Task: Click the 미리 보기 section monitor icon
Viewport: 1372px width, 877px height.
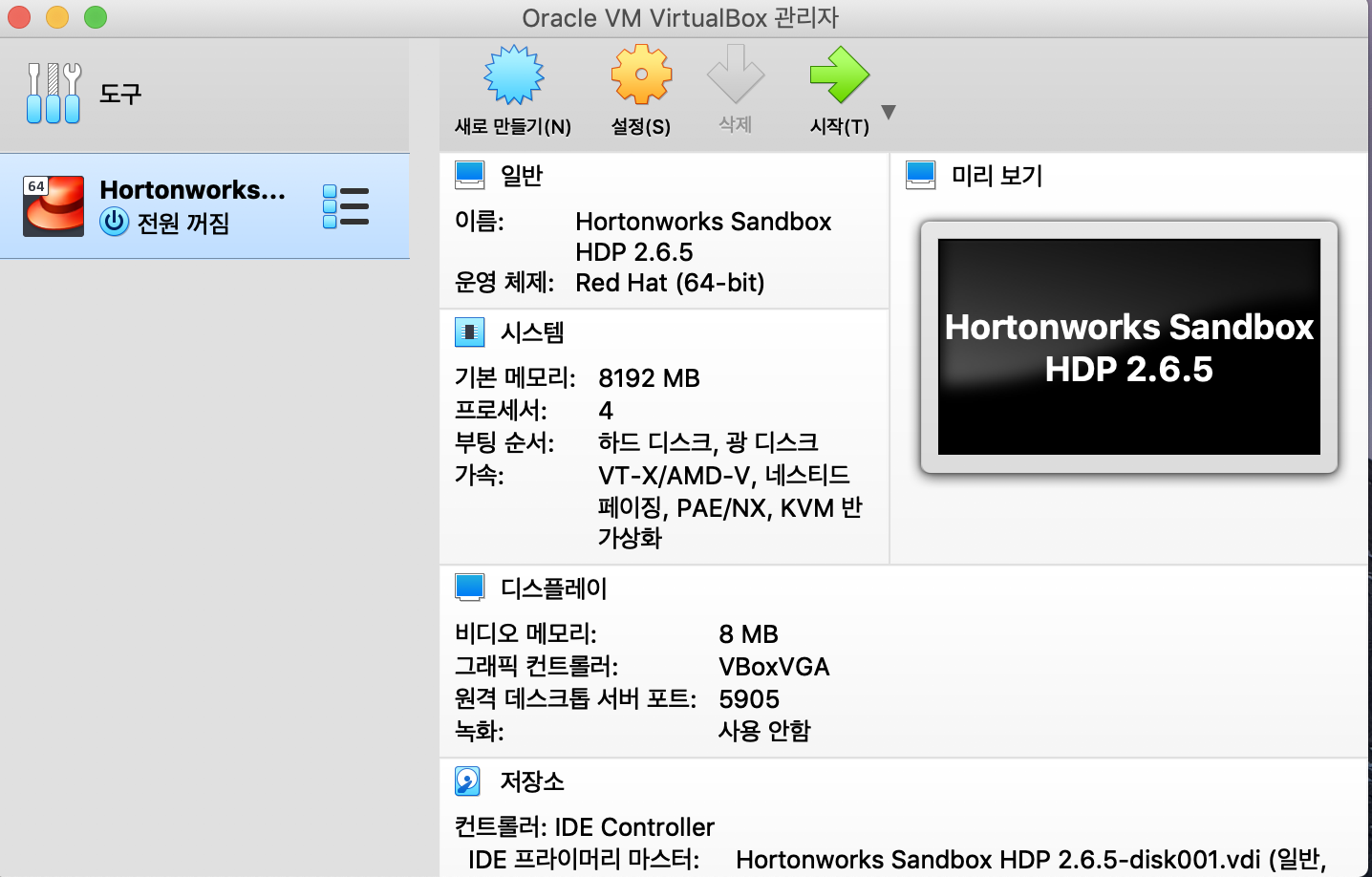Action: [921, 175]
